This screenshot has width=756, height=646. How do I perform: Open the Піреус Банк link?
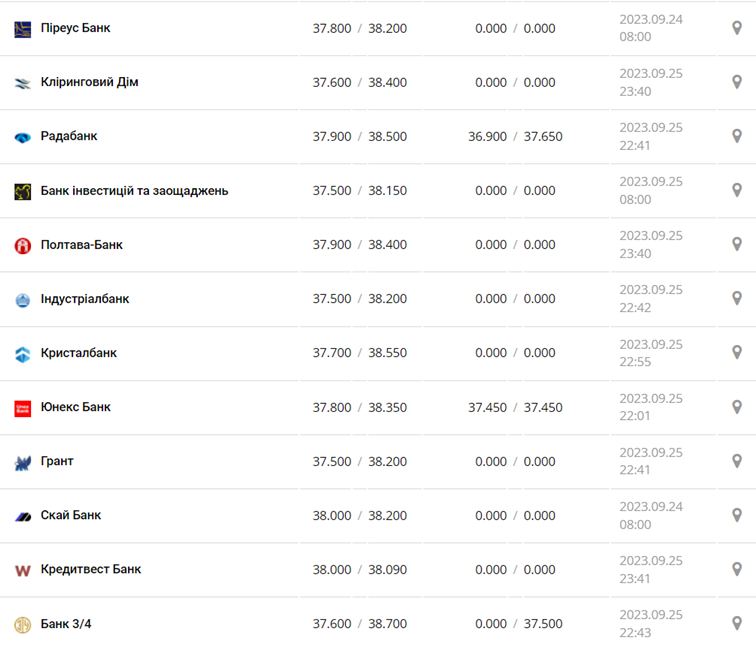tap(75, 28)
